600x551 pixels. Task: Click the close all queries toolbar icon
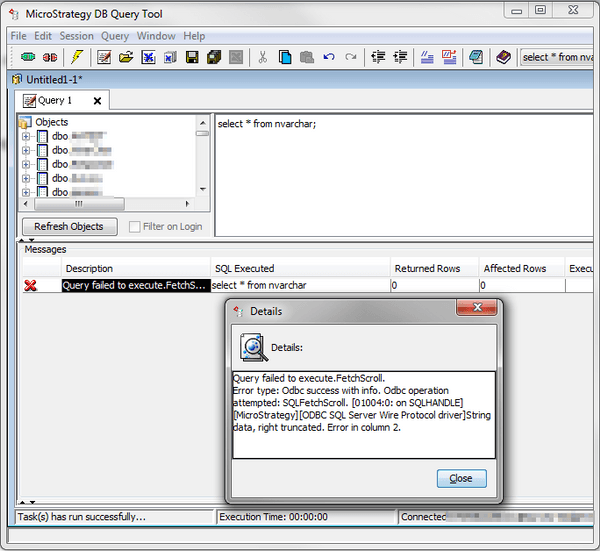tap(170, 57)
